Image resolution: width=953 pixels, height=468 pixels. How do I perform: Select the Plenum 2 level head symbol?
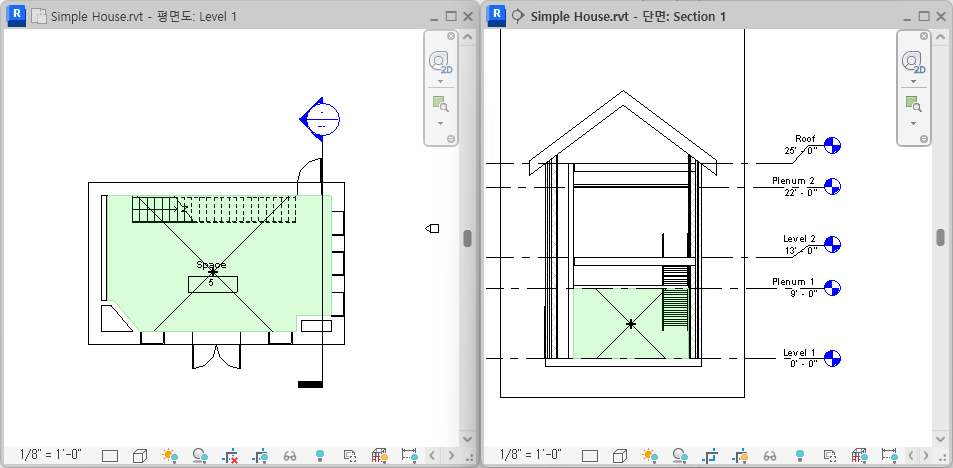(x=832, y=187)
